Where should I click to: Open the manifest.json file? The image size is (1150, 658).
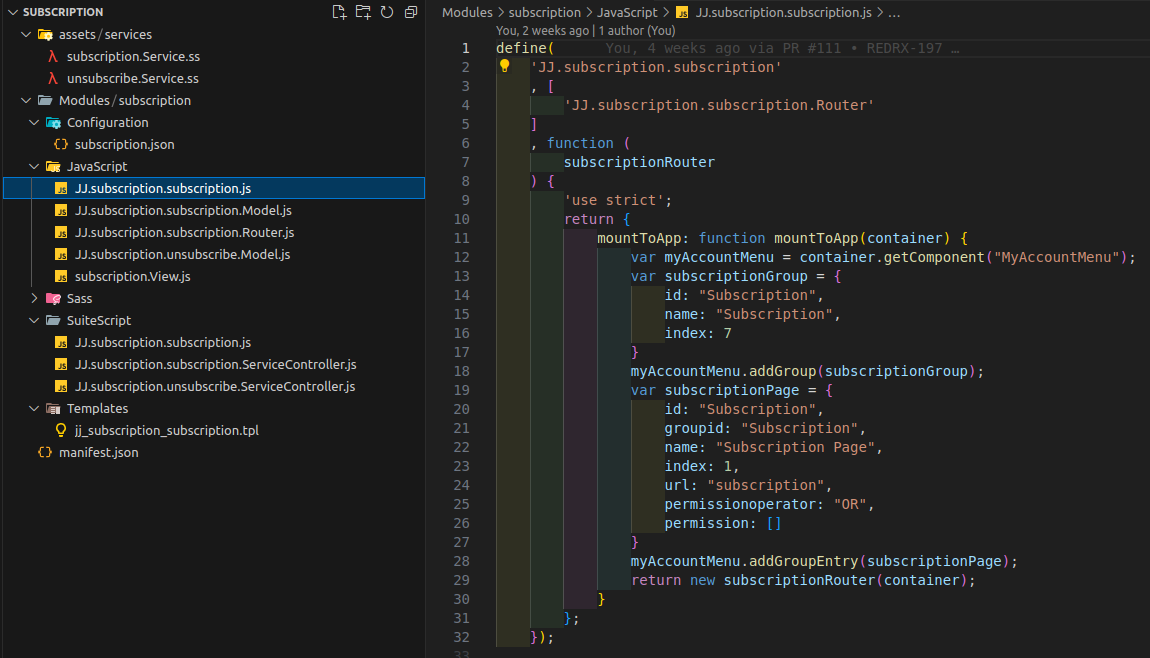pos(98,452)
